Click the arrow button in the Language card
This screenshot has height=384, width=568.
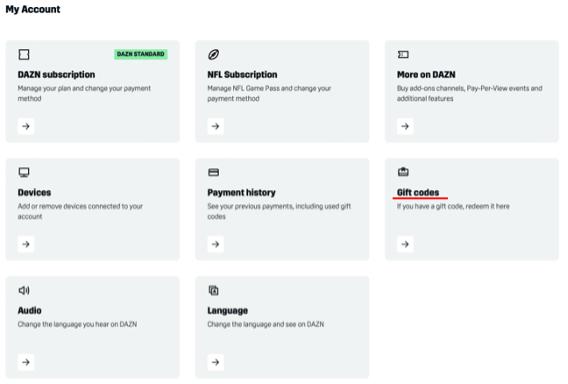click(216, 362)
